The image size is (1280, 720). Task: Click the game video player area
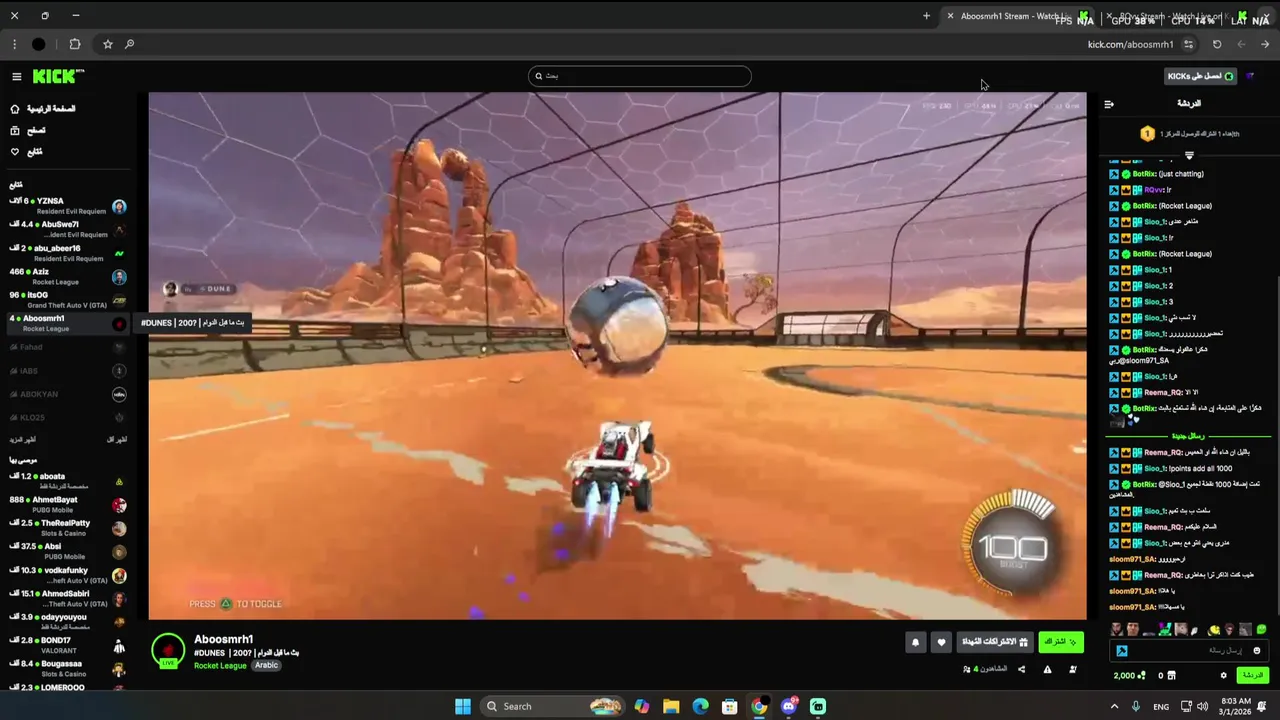[617, 356]
